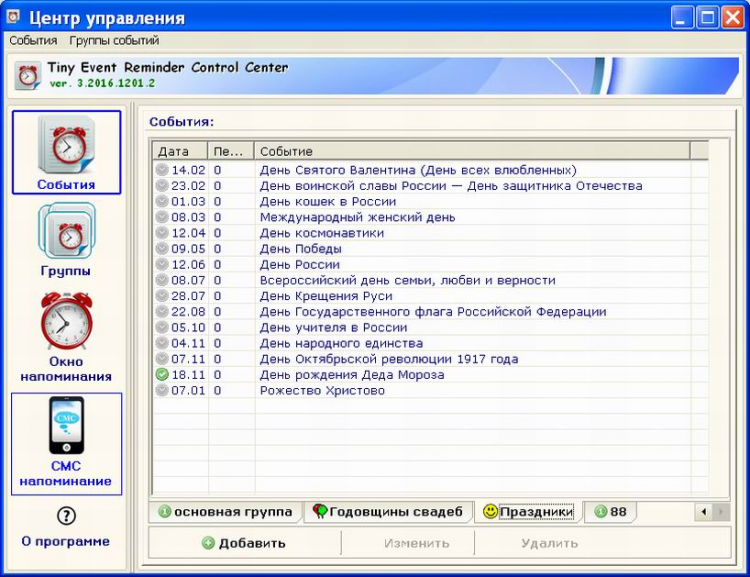750x577 pixels.
Task: Toggle status icon of the 08.07 event
Action: click(163, 280)
